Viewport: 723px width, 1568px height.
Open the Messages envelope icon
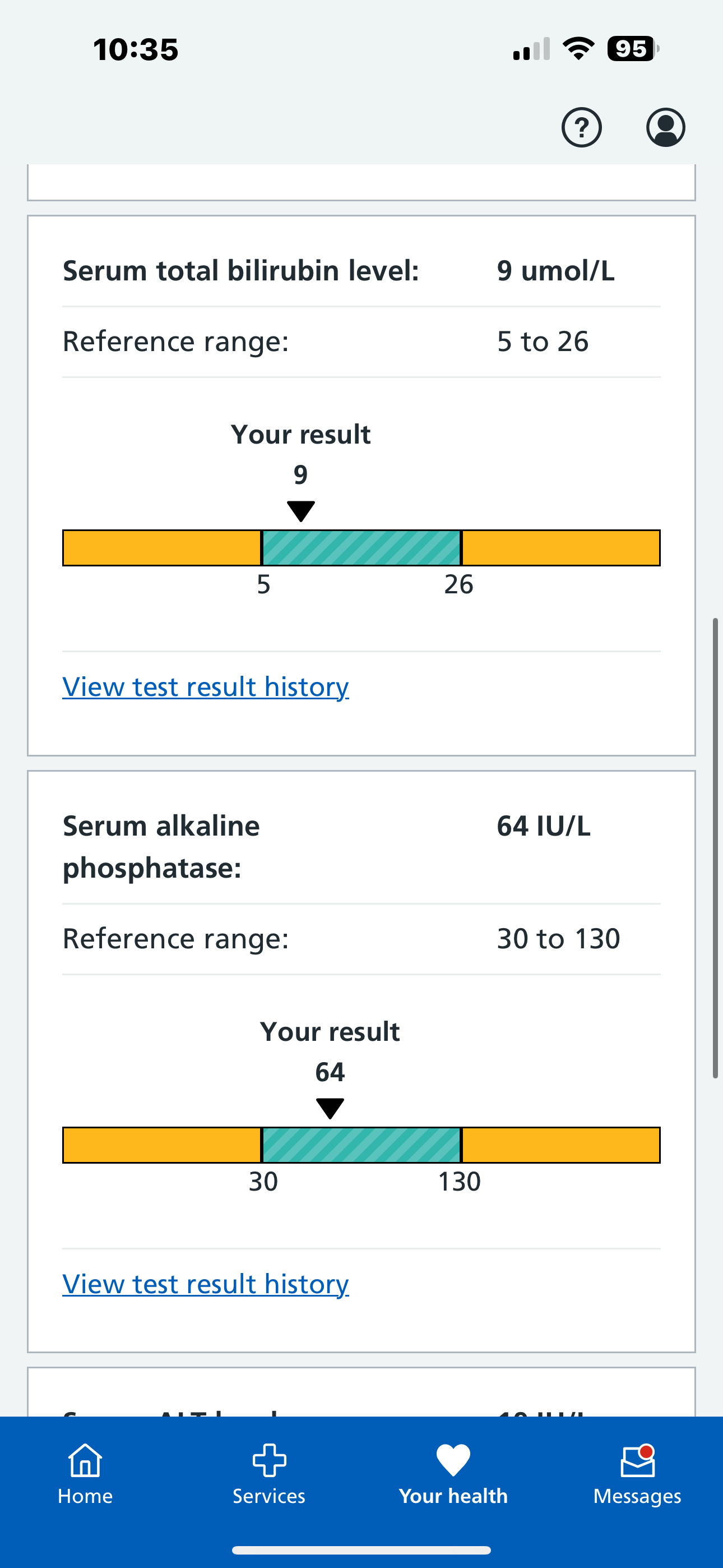637,1461
